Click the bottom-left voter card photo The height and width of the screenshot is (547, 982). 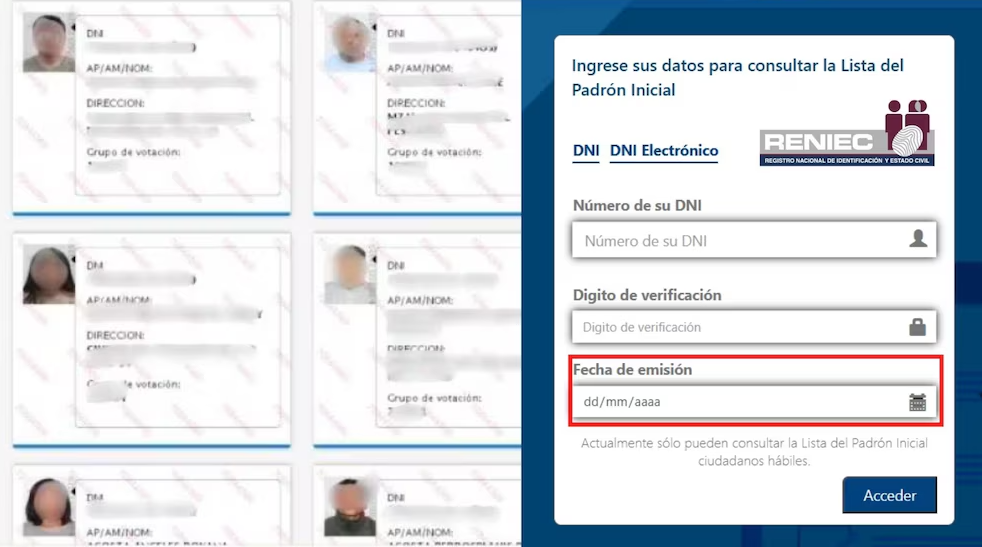(x=49, y=507)
